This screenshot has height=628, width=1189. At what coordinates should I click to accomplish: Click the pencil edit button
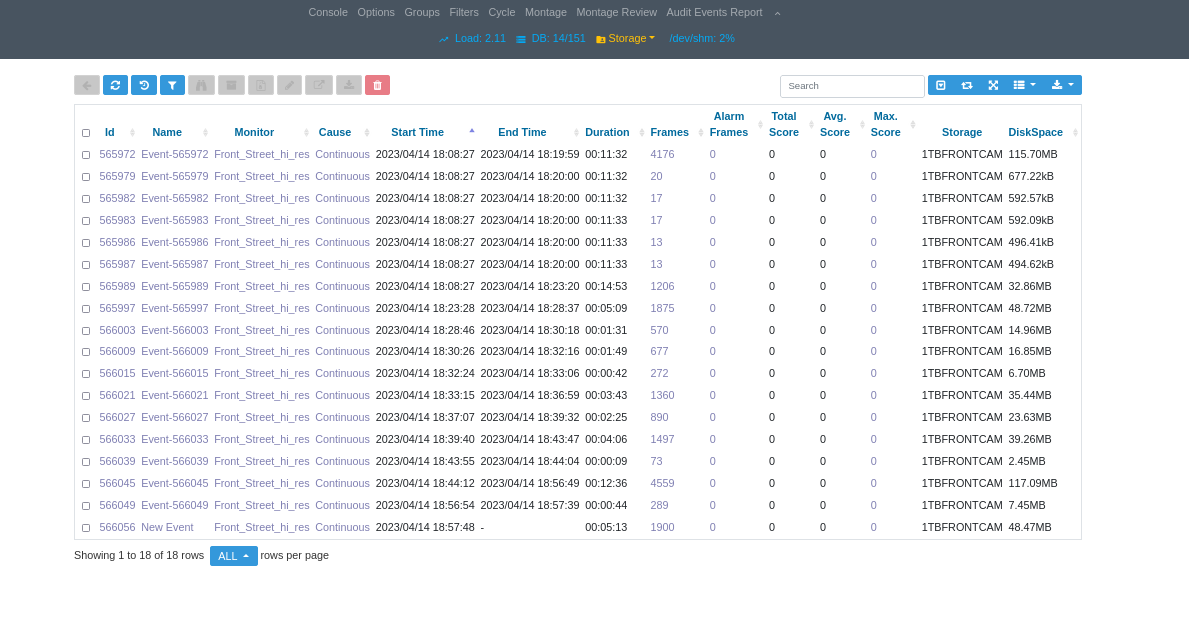tap(289, 85)
